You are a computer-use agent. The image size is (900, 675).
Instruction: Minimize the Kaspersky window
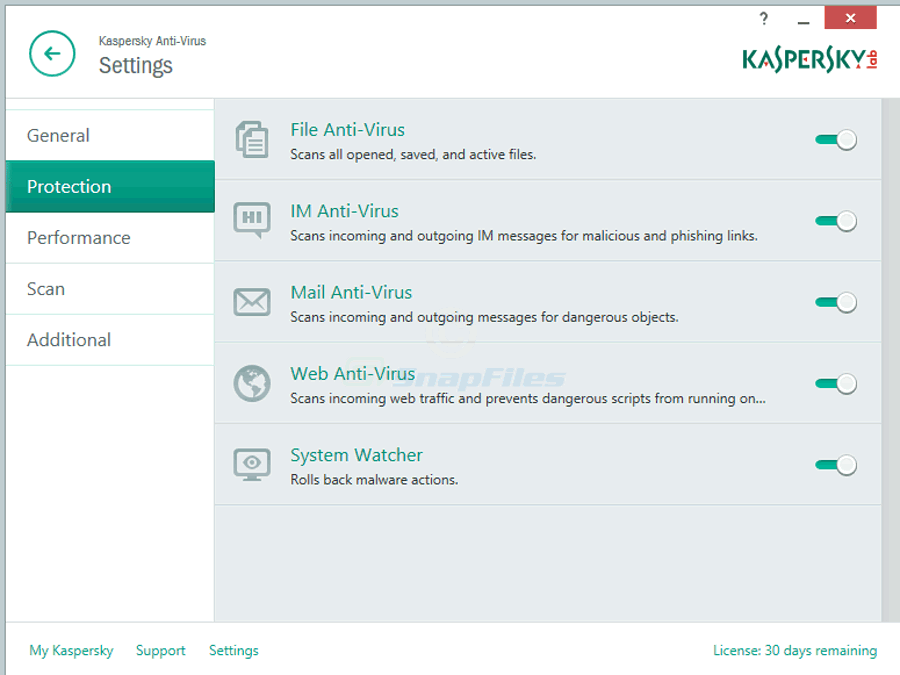coord(804,20)
